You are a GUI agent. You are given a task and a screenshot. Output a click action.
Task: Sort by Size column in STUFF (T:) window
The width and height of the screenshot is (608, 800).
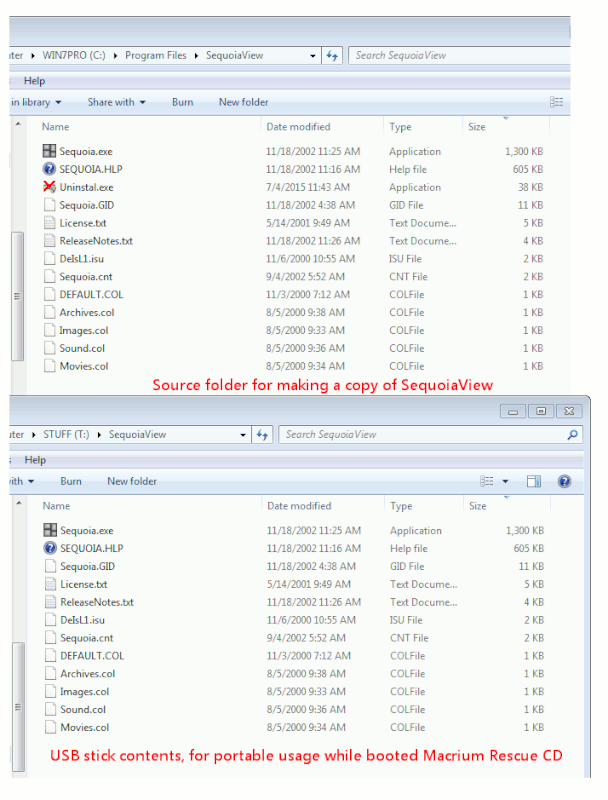pyautogui.click(x=478, y=506)
